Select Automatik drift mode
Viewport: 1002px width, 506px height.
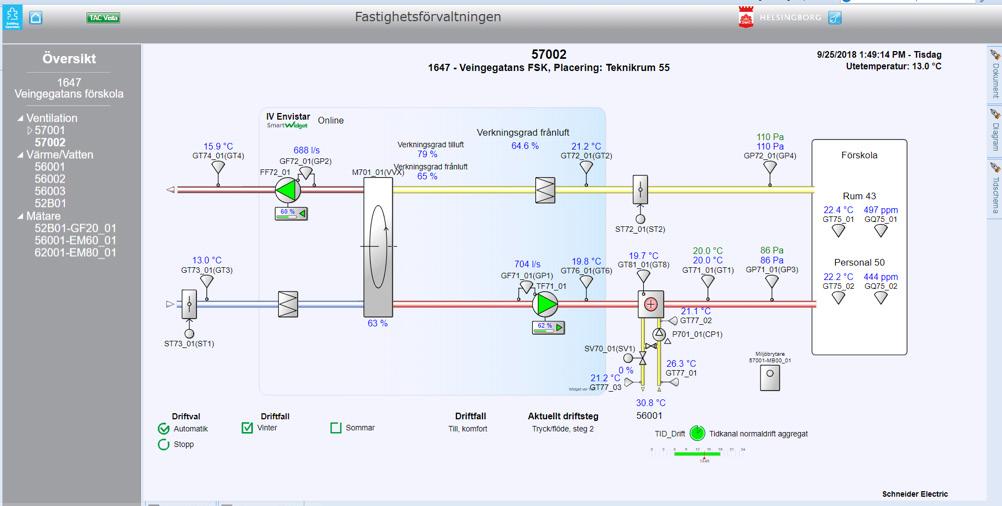164,429
